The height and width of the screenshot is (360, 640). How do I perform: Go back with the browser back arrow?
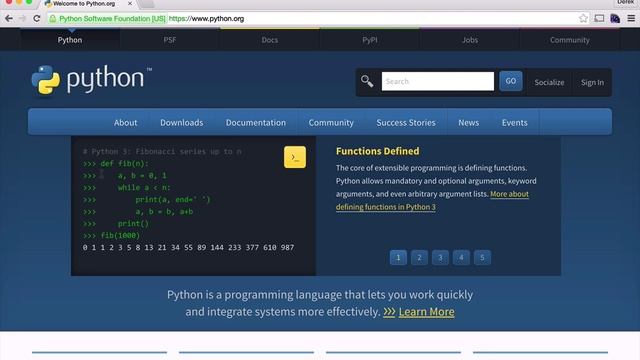pyautogui.click(x=9, y=18)
